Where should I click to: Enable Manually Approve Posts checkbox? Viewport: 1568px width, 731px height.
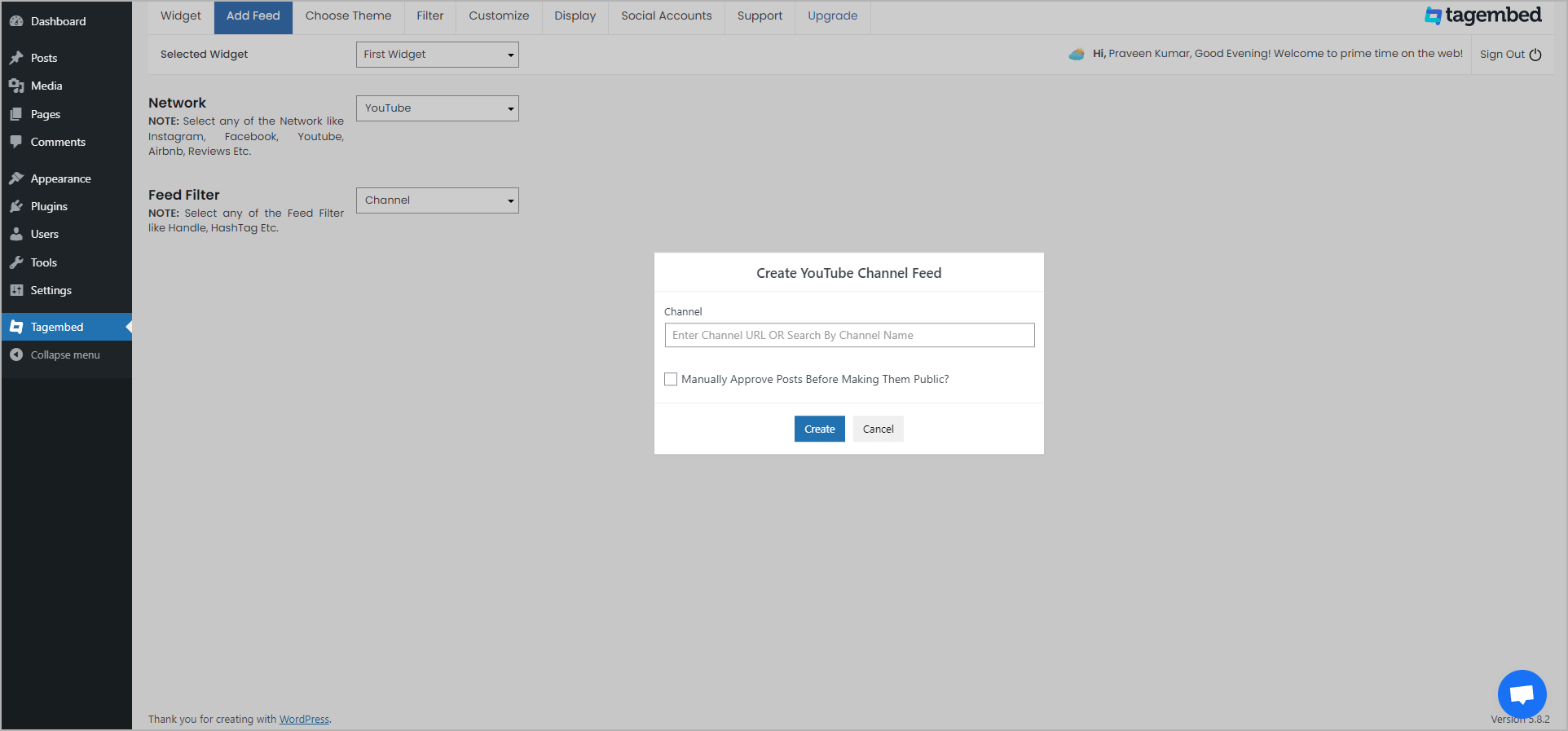(x=671, y=379)
